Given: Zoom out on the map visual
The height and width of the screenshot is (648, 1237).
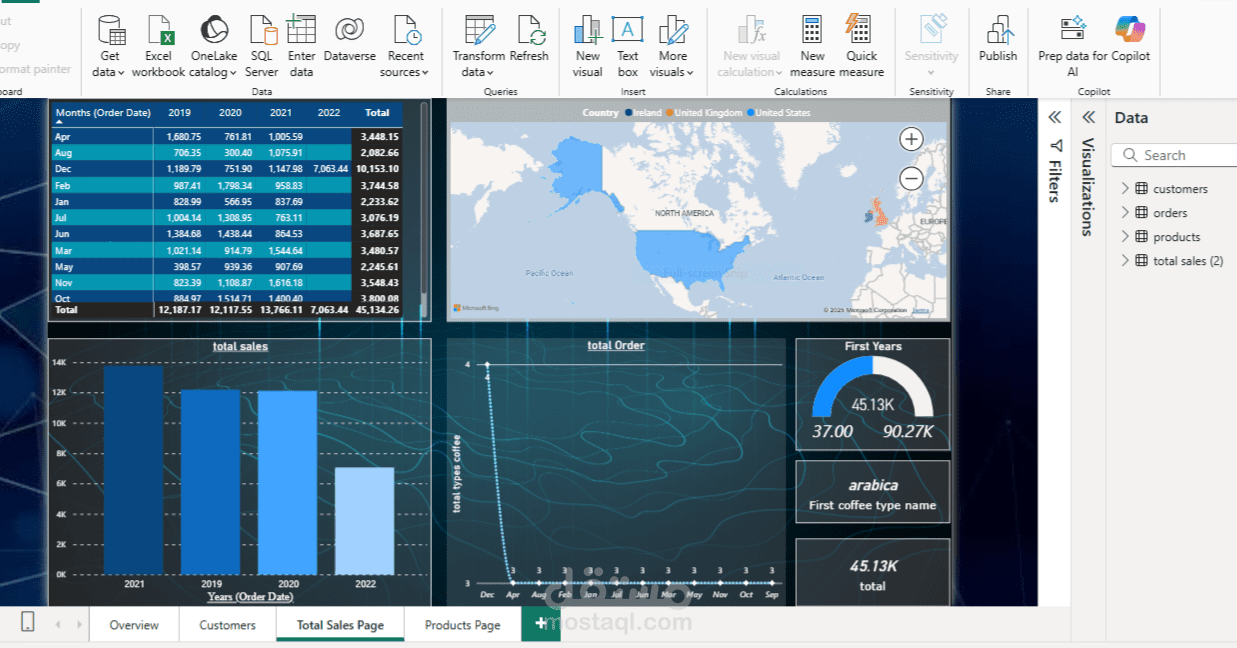Looking at the screenshot, I should [911, 179].
